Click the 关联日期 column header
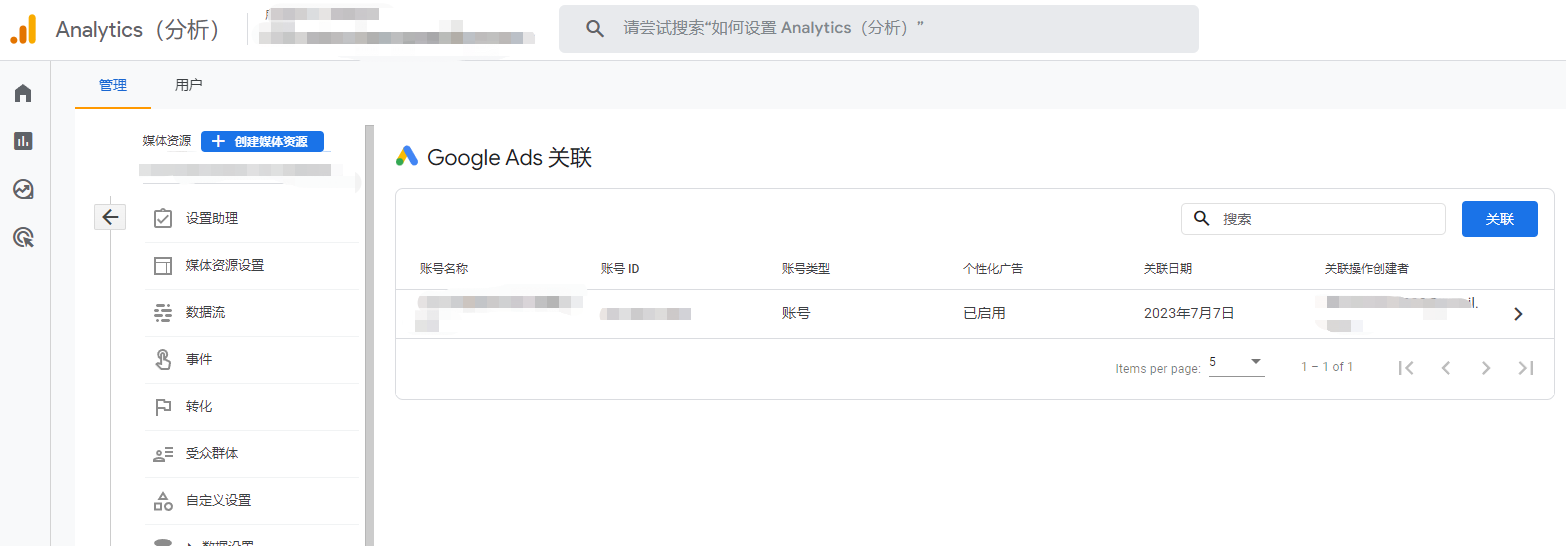Viewport: 1566px width, 546px height. click(1168, 269)
